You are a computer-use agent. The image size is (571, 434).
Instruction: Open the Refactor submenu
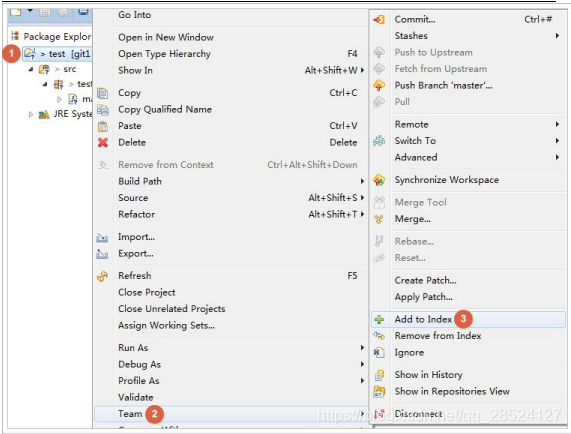[x=231, y=214]
